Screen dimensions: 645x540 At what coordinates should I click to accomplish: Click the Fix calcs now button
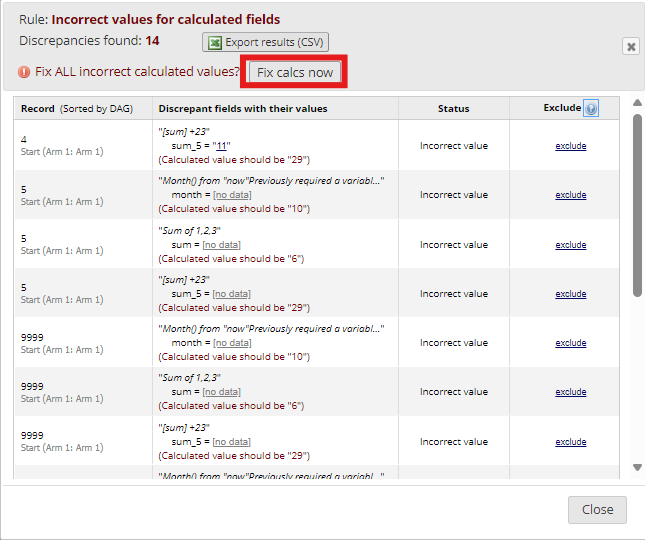[295, 72]
